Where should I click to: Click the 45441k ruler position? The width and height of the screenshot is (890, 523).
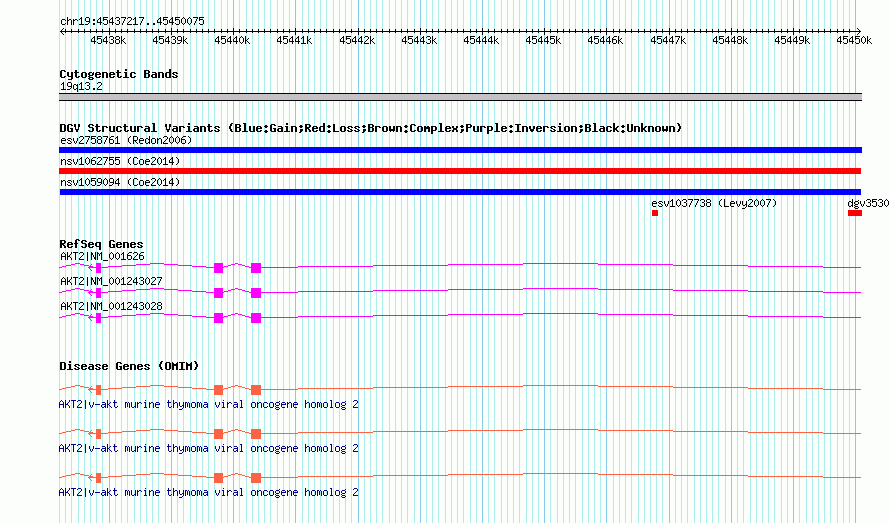(x=294, y=40)
